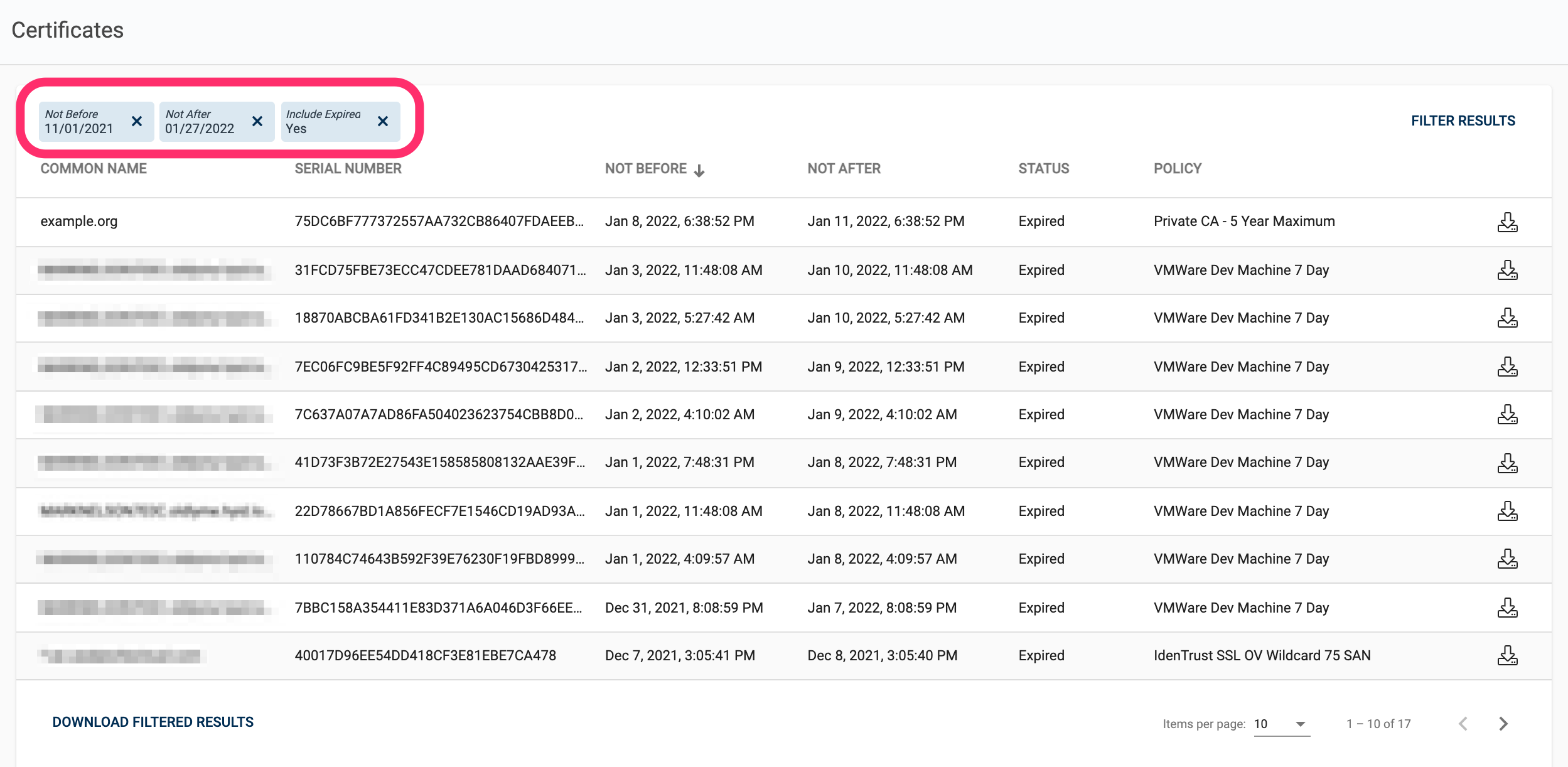Download certificate with serial 7C637A07A7AD86FA...
1568x767 pixels.
1507,415
